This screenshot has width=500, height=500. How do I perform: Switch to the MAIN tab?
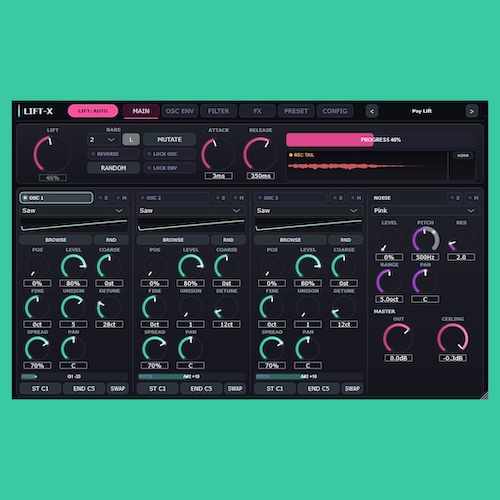point(141,111)
